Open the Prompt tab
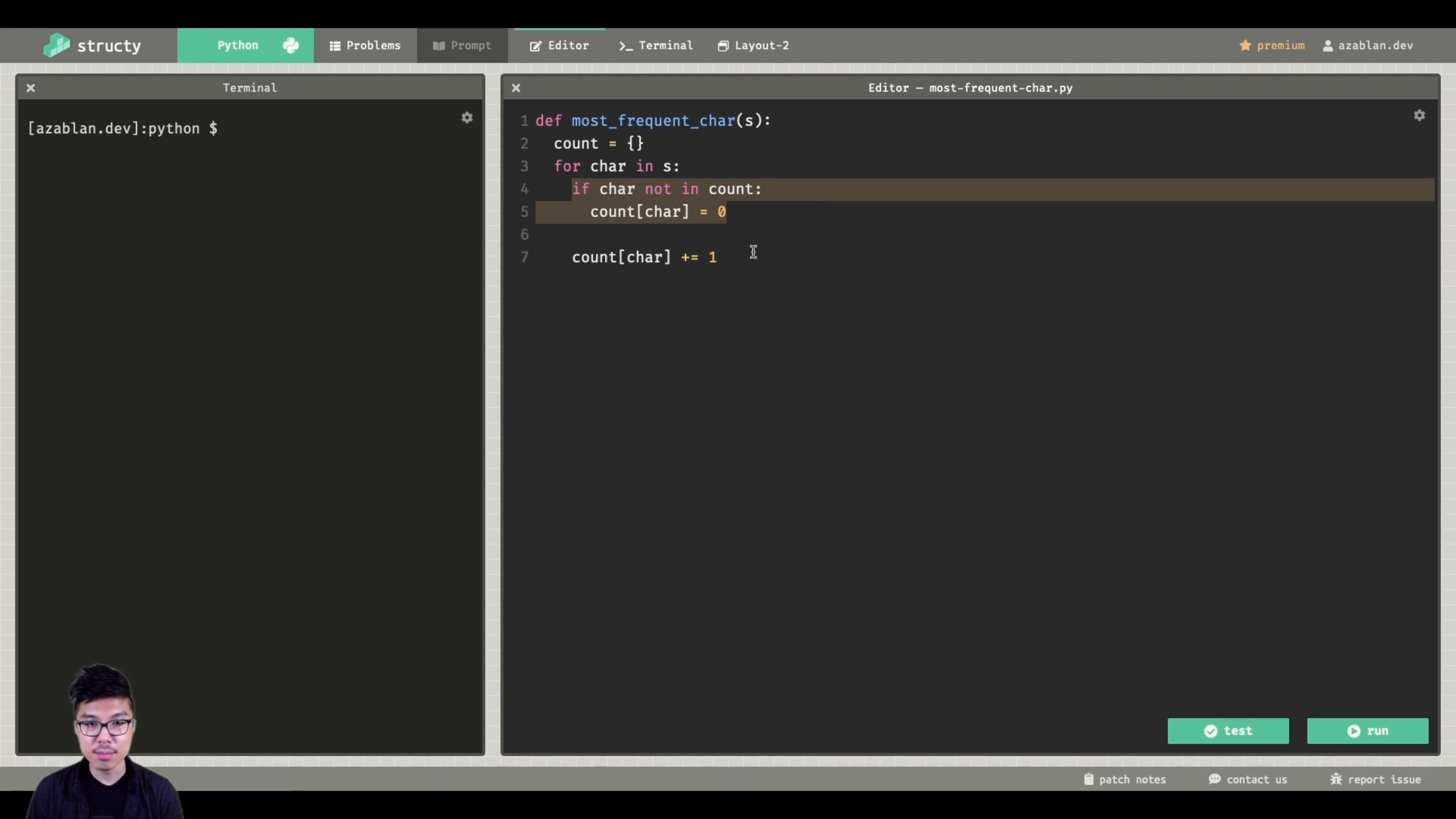Viewport: 1456px width, 819px height. tap(462, 45)
